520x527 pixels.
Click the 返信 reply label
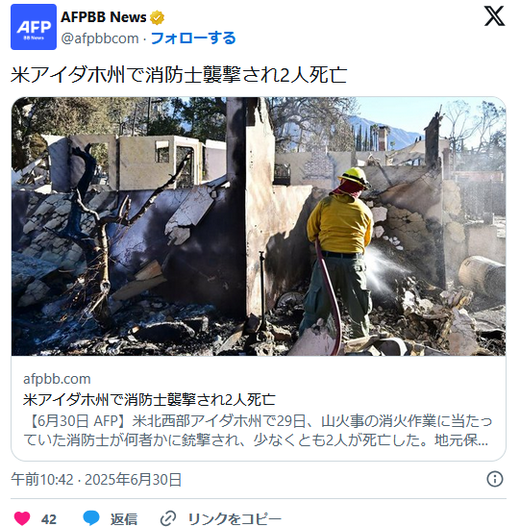click(124, 519)
